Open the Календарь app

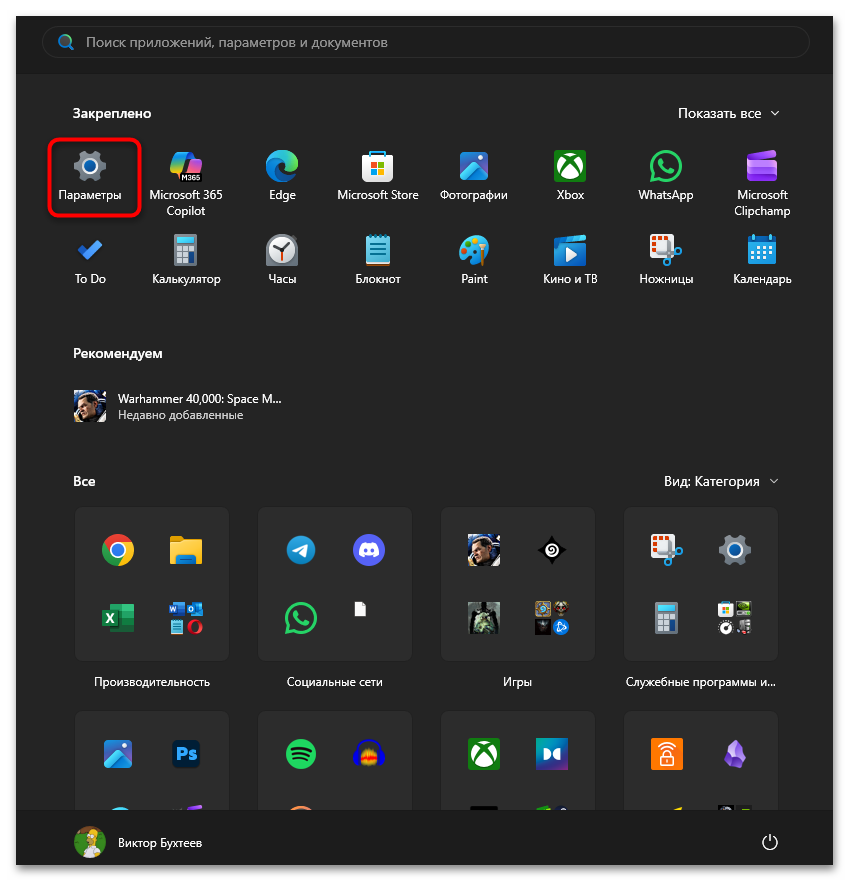[762, 259]
